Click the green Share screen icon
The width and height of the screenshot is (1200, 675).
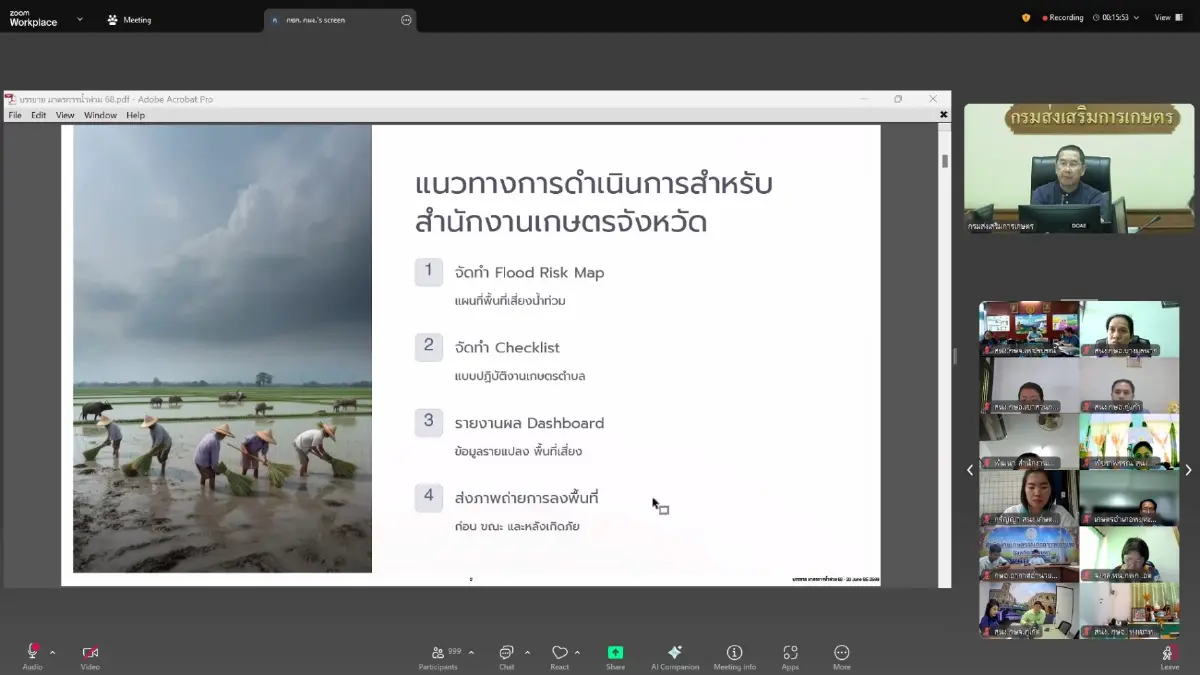click(x=616, y=651)
